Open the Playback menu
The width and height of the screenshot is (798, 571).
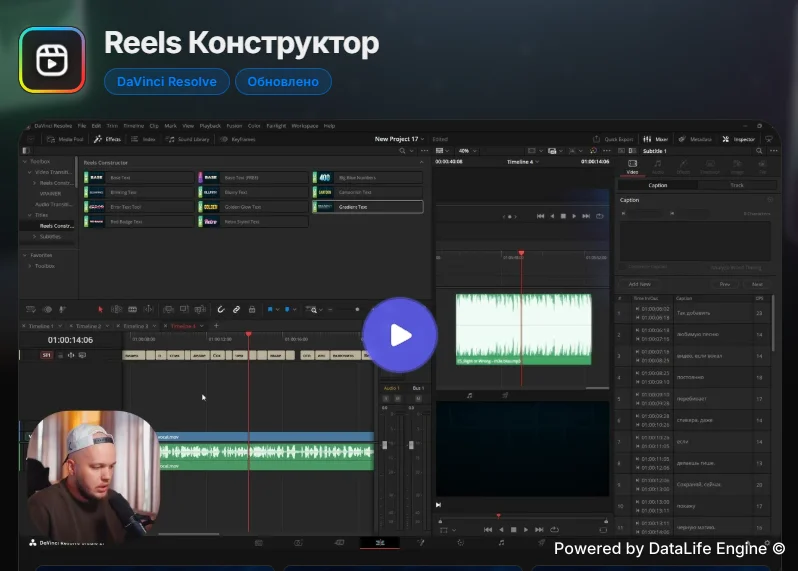coord(210,126)
